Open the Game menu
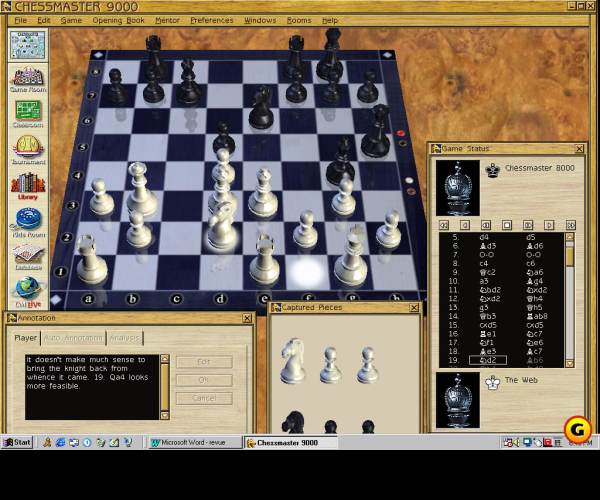This screenshot has height=500, width=600. coord(71,20)
